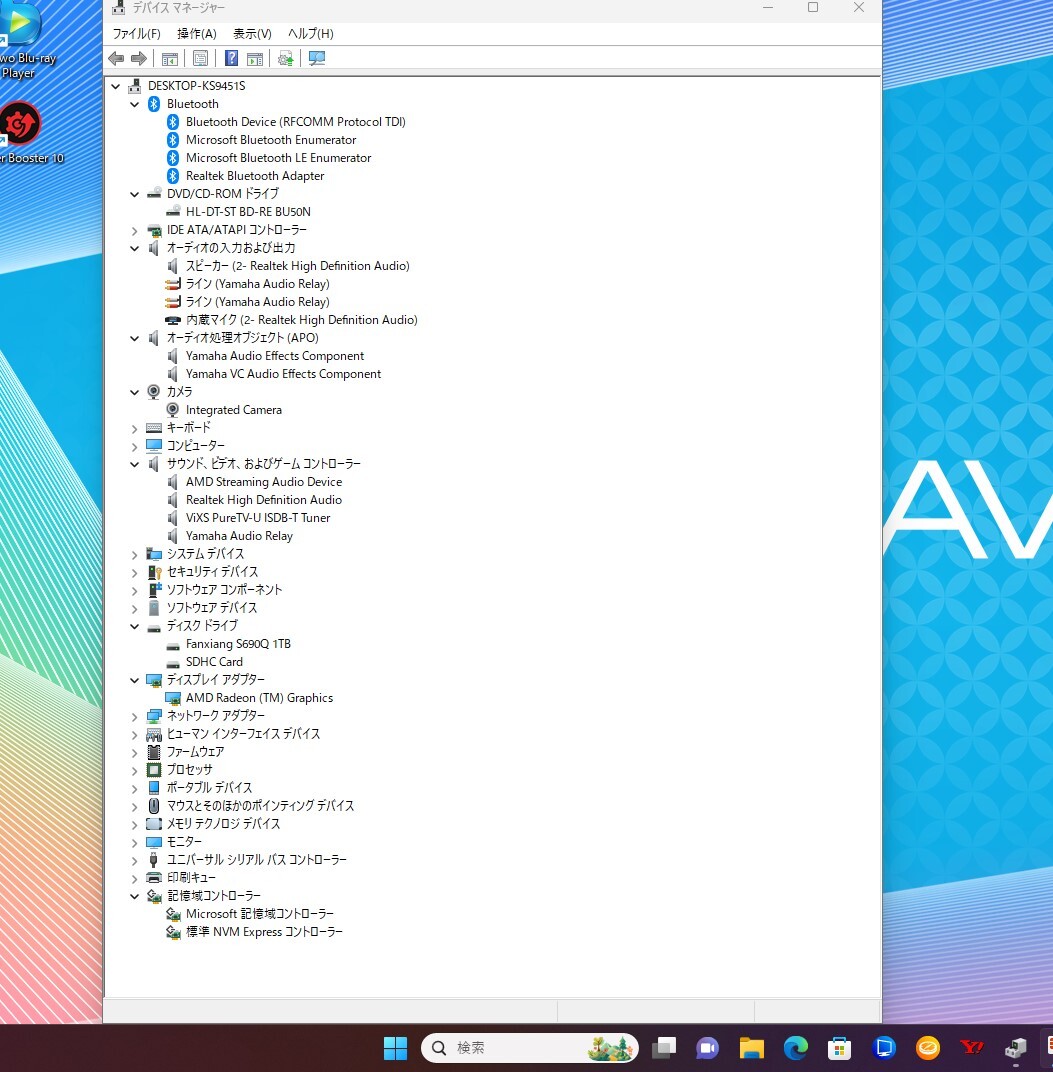Viewport: 1053px width, 1072px height.
Task: Collapse the 記憶域コントローラー category
Action: click(x=135, y=896)
